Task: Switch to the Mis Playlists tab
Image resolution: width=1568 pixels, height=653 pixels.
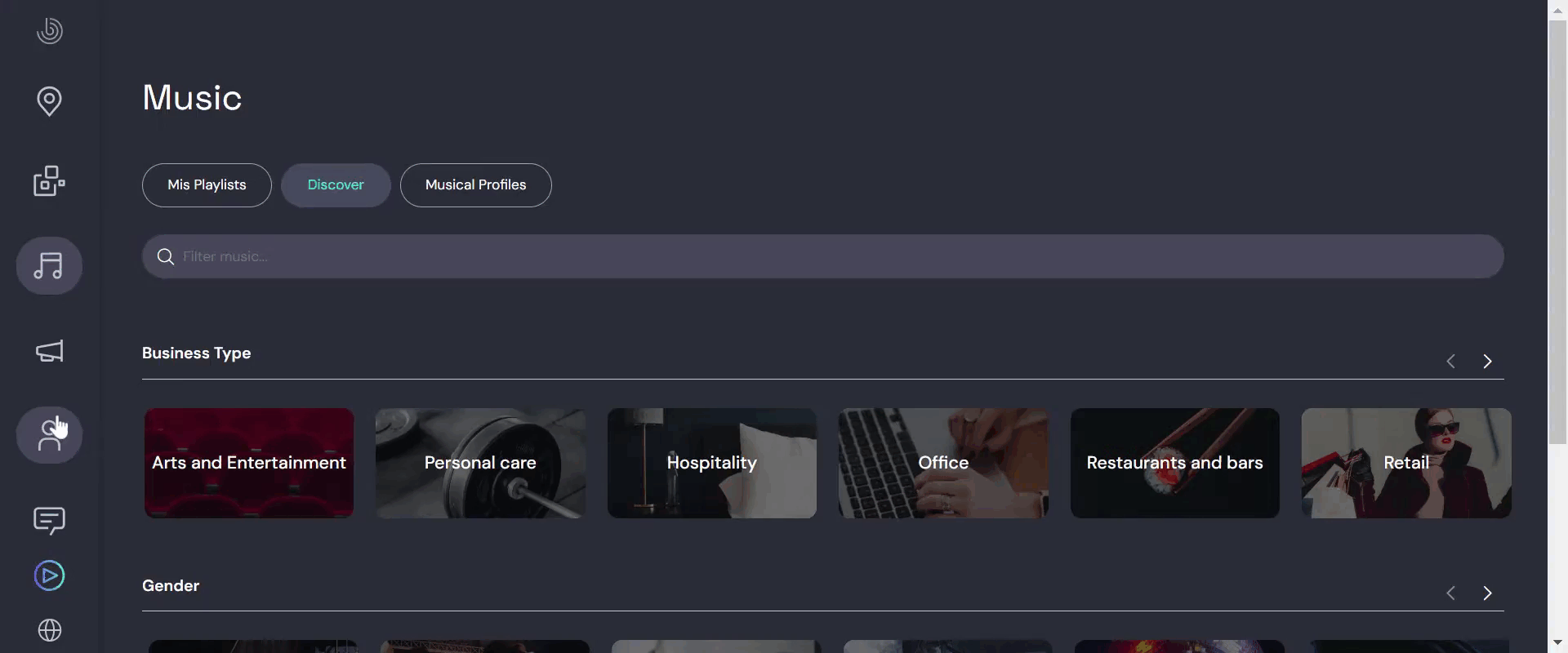Action: click(207, 185)
